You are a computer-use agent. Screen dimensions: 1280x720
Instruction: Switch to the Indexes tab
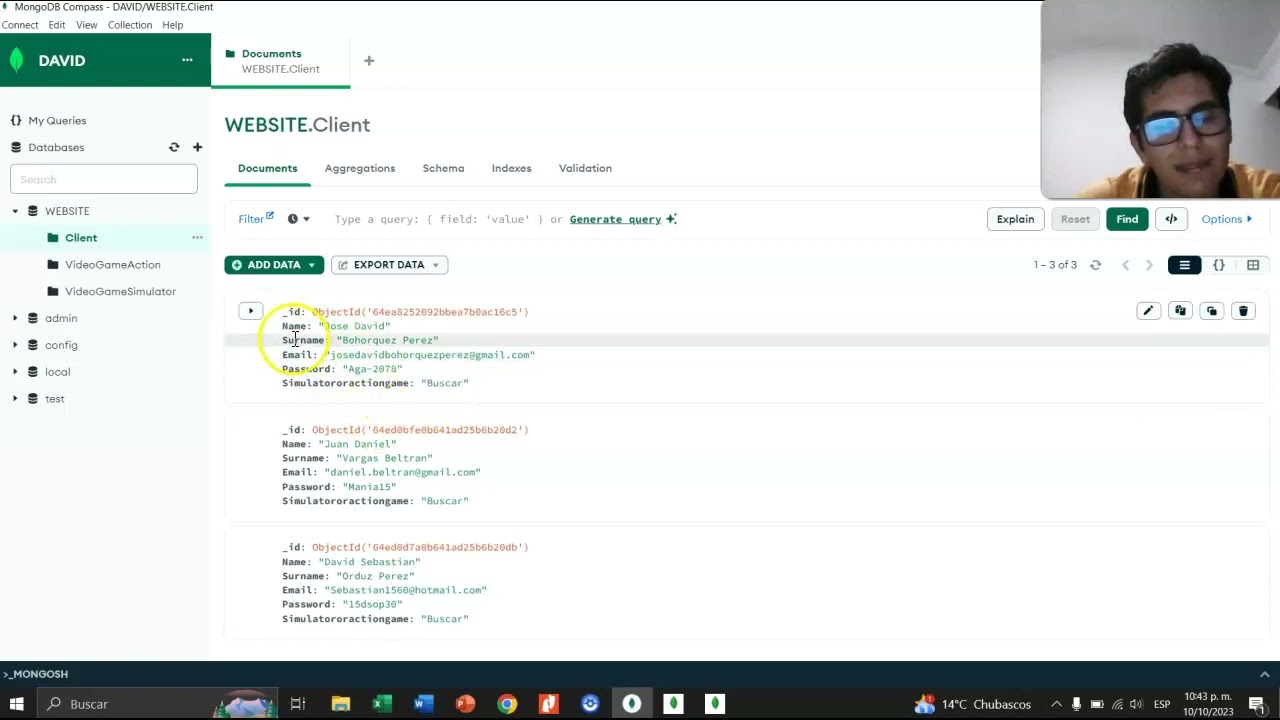pos(511,168)
